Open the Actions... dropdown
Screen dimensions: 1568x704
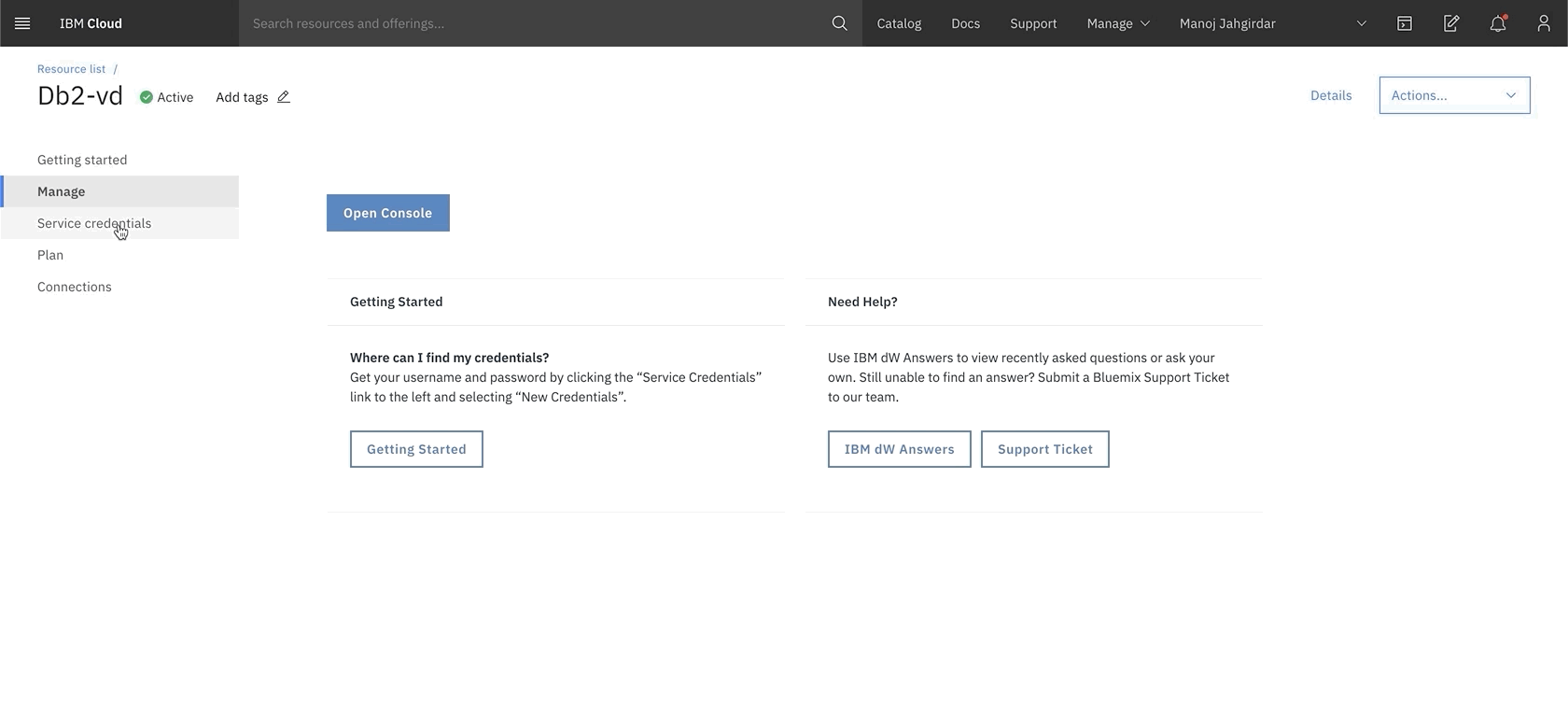coord(1454,95)
